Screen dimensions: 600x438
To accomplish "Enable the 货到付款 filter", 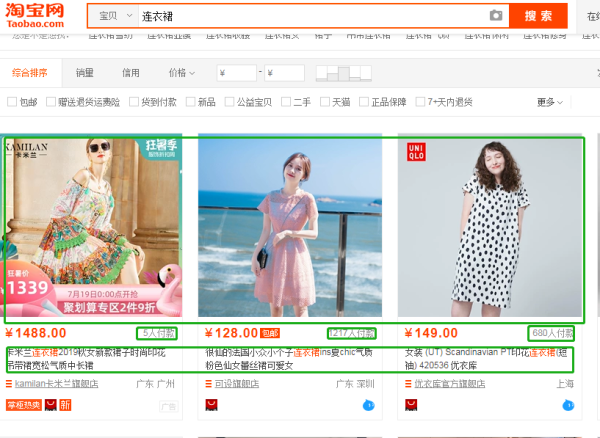I will [134, 102].
